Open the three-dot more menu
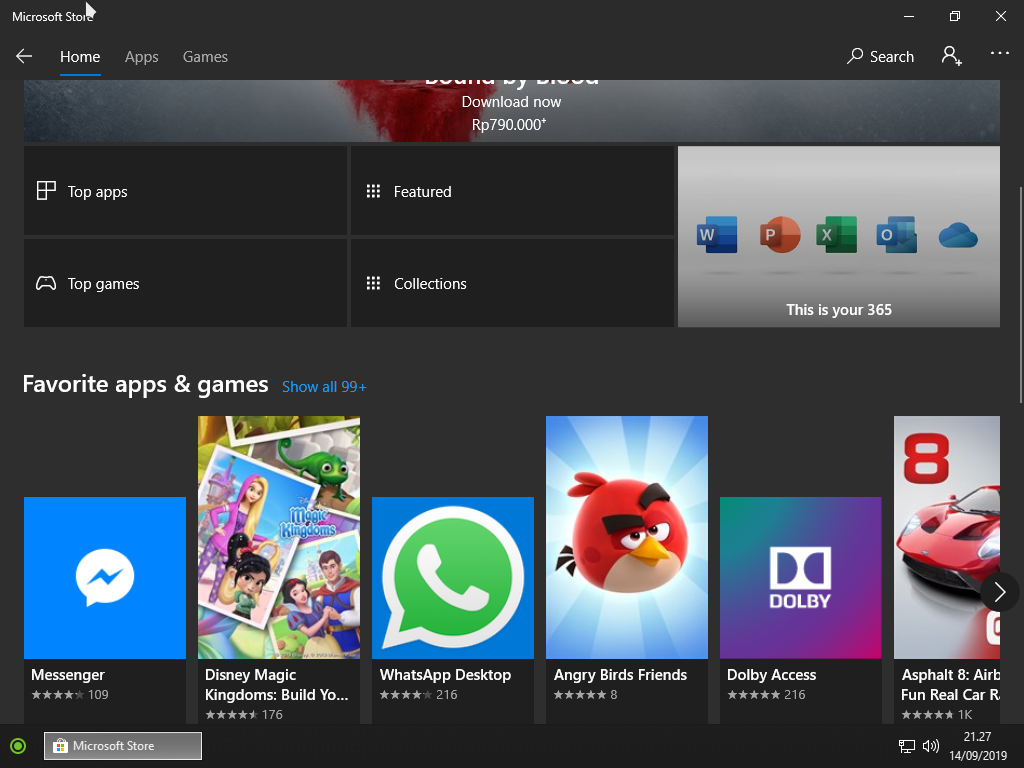The image size is (1024, 768). tap(999, 54)
